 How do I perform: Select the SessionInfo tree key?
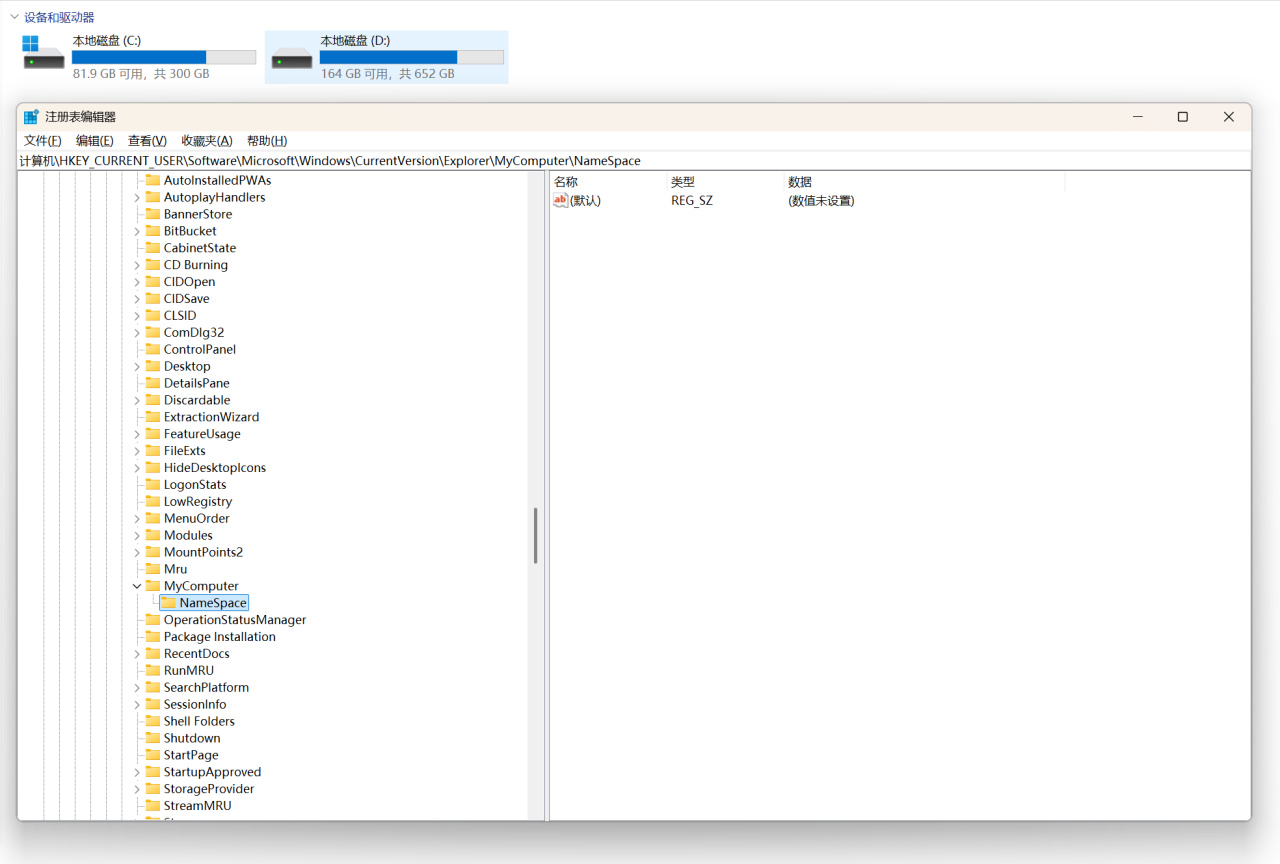pos(195,704)
